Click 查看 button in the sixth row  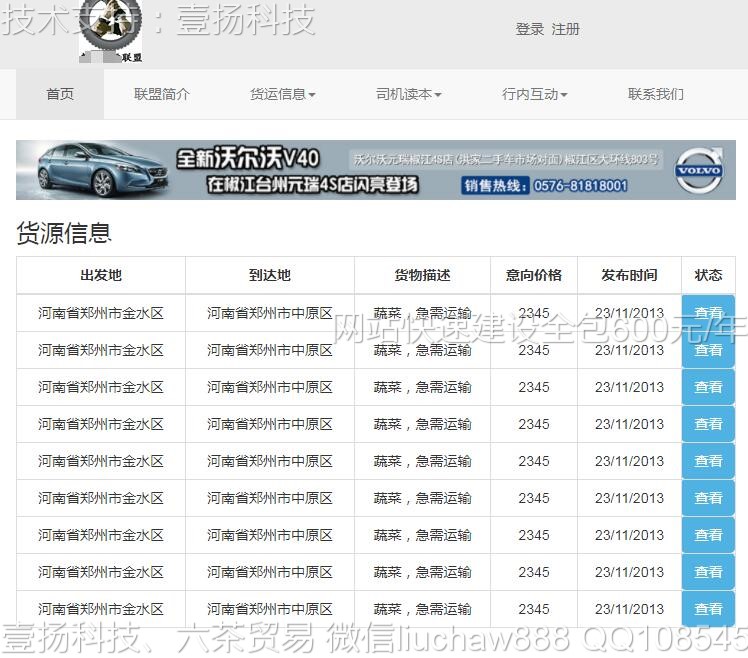pyautogui.click(x=708, y=498)
